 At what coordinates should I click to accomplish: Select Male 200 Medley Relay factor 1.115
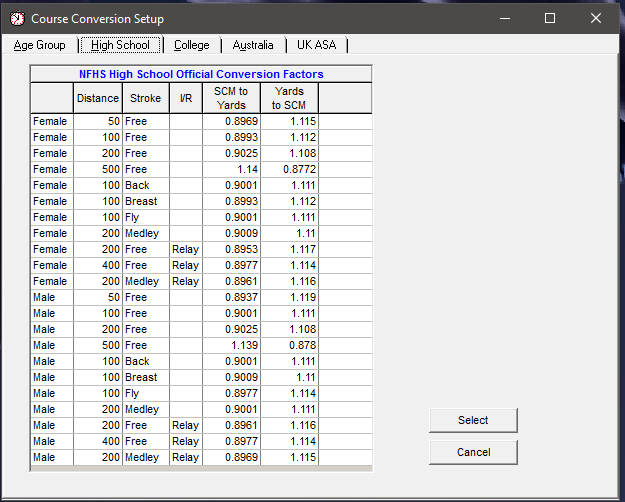click(289, 457)
